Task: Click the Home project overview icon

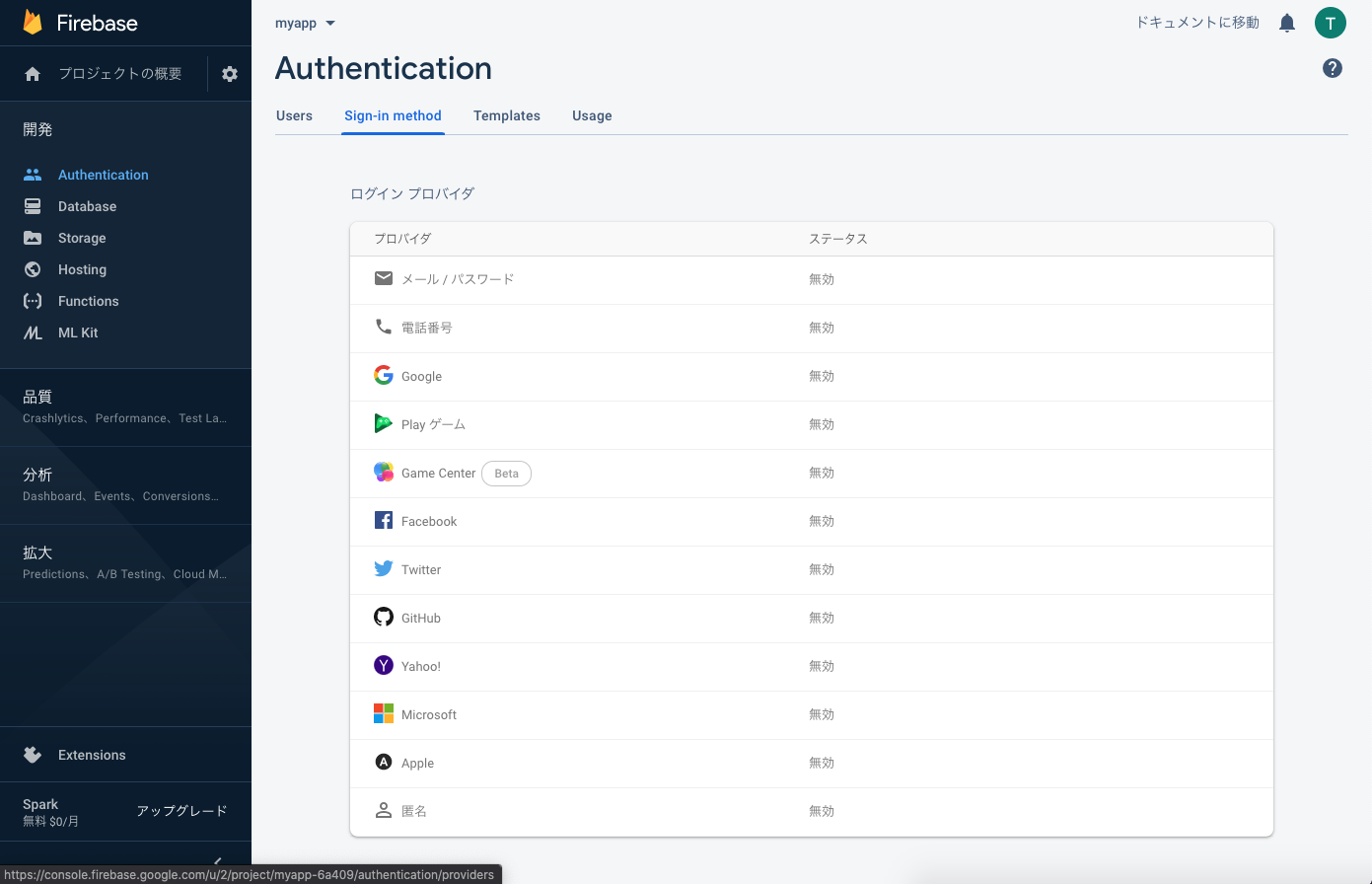Action: click(x=33, y=74)
